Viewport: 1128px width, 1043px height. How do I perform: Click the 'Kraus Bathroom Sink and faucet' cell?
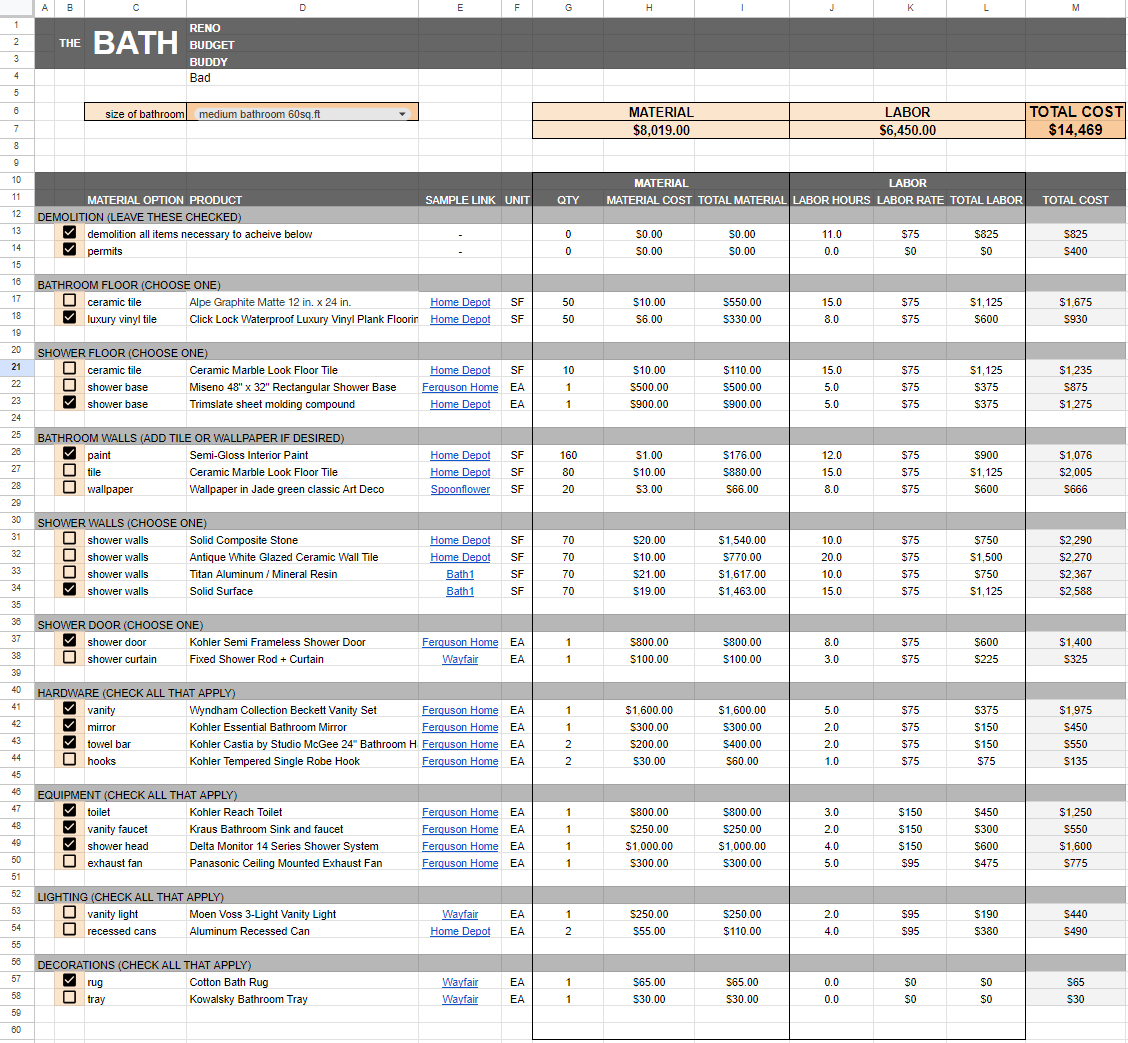302,829
